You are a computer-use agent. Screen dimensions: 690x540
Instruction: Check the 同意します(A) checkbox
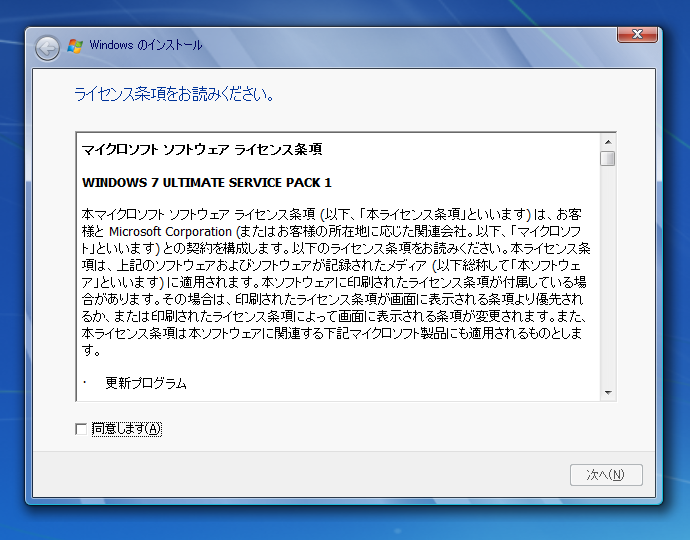tap(81, 429)
